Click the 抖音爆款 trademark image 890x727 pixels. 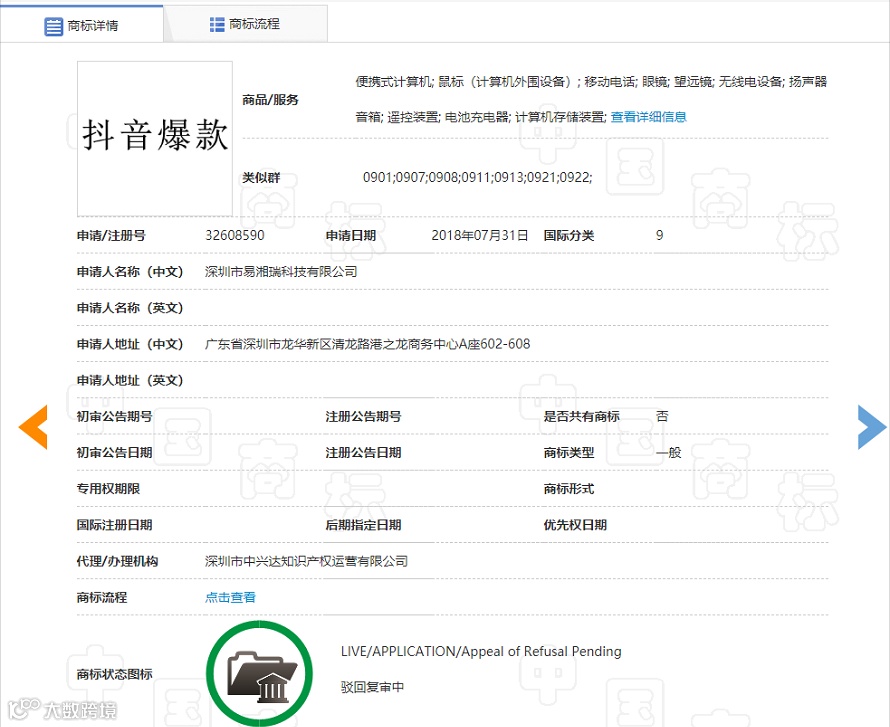[x=155, y=138]
